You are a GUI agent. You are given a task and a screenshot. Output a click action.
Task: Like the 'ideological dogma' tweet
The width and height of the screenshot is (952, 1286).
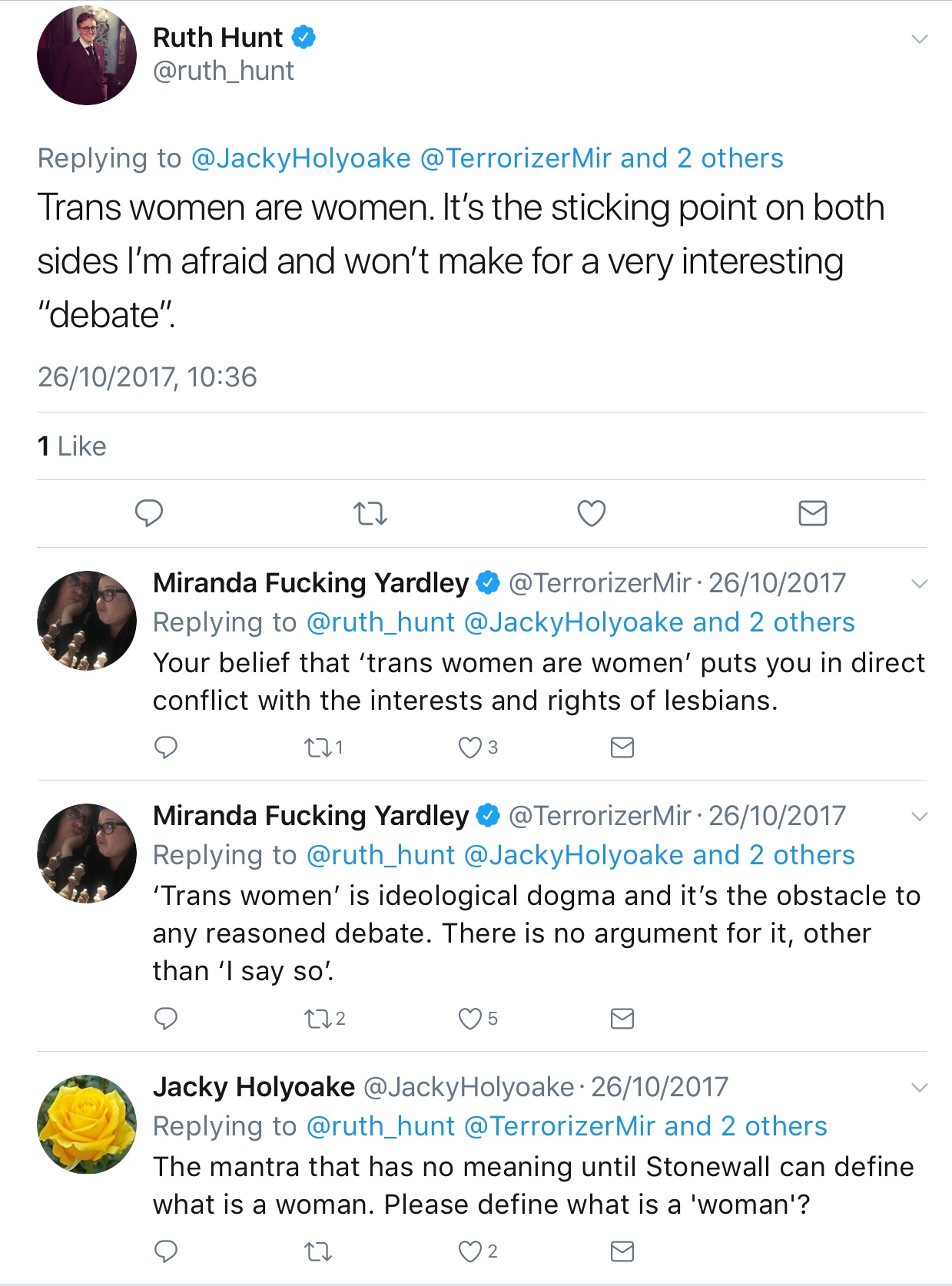point(470,1018)
